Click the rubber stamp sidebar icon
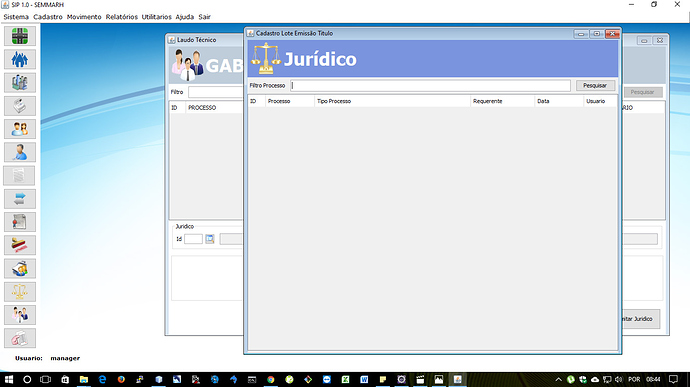The width and height of the screenshot is (690, 387). [20, 245]
